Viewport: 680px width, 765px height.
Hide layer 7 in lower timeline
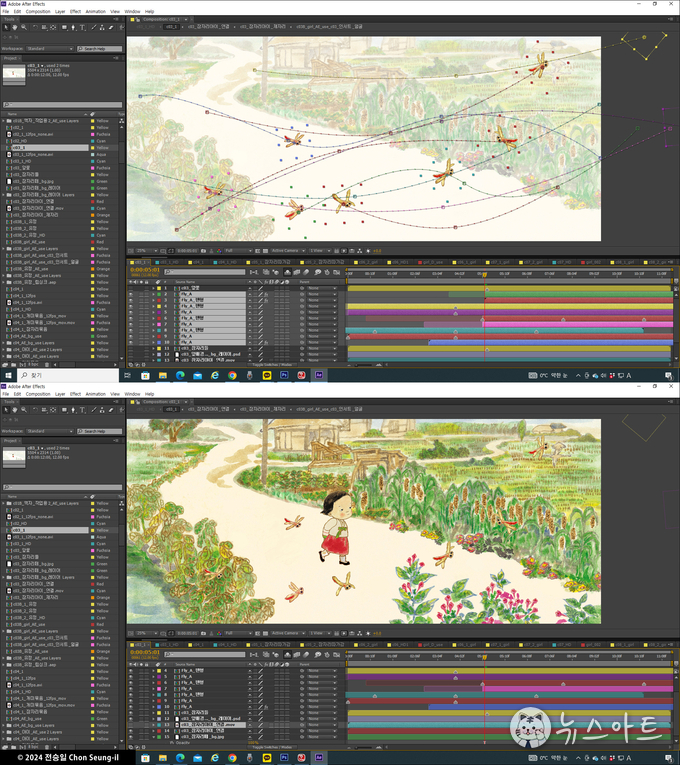131,688
